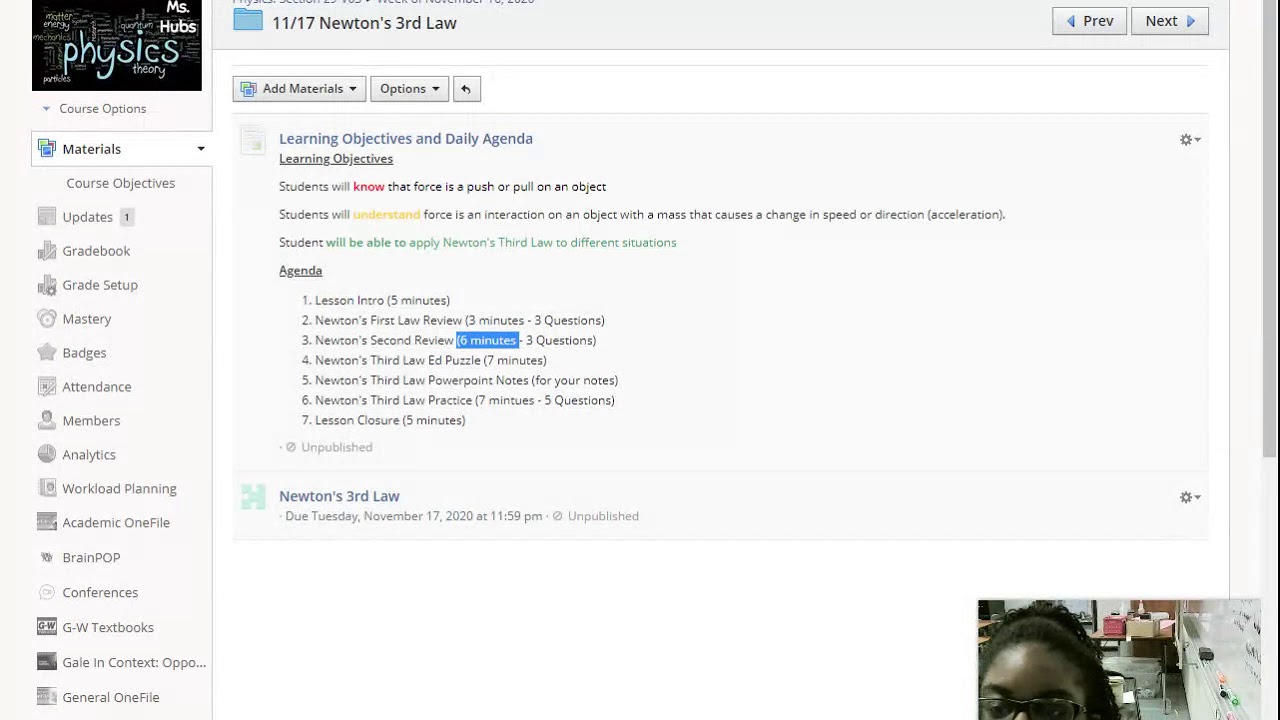Click the orange word "understand"
This screenshot has height=720, width=1280.
386,215
